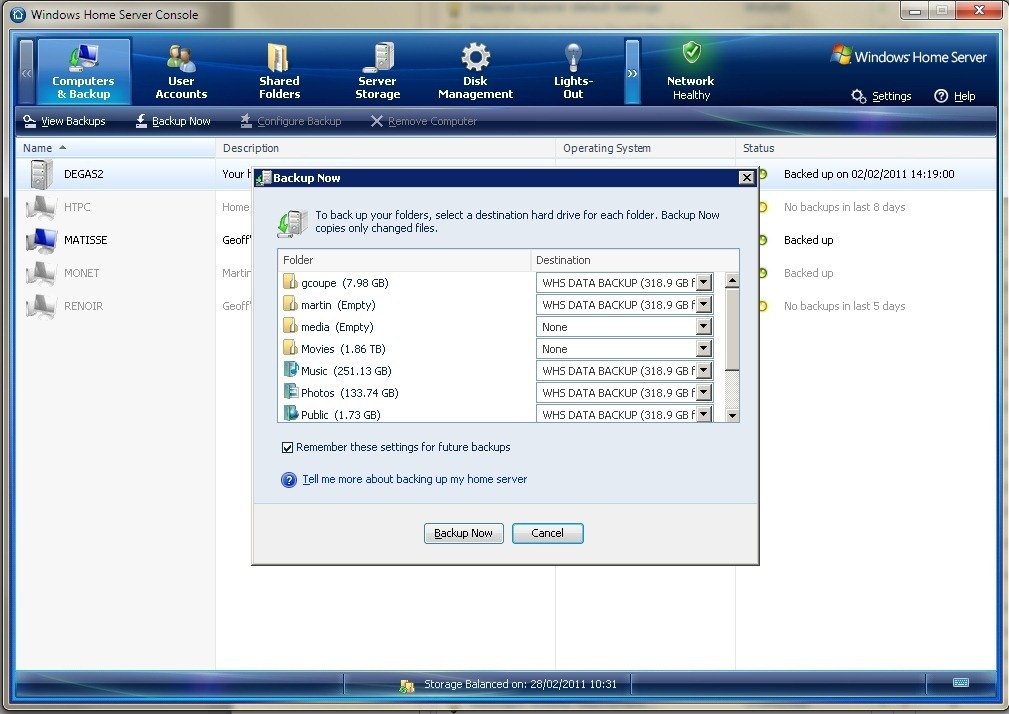This screenshot has height=714, width=1009.
Task: Click 'No backups in last 8 days' status
Action: click(x=844, y=207)
